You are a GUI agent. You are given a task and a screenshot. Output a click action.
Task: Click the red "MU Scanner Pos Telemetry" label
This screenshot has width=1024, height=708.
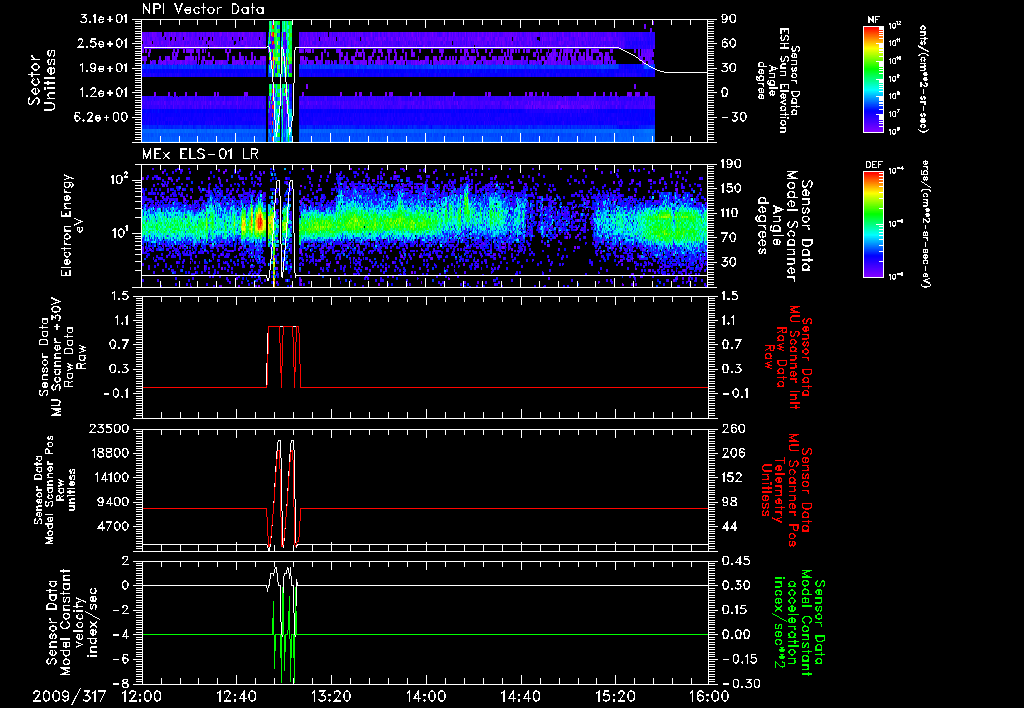point(786,490)
